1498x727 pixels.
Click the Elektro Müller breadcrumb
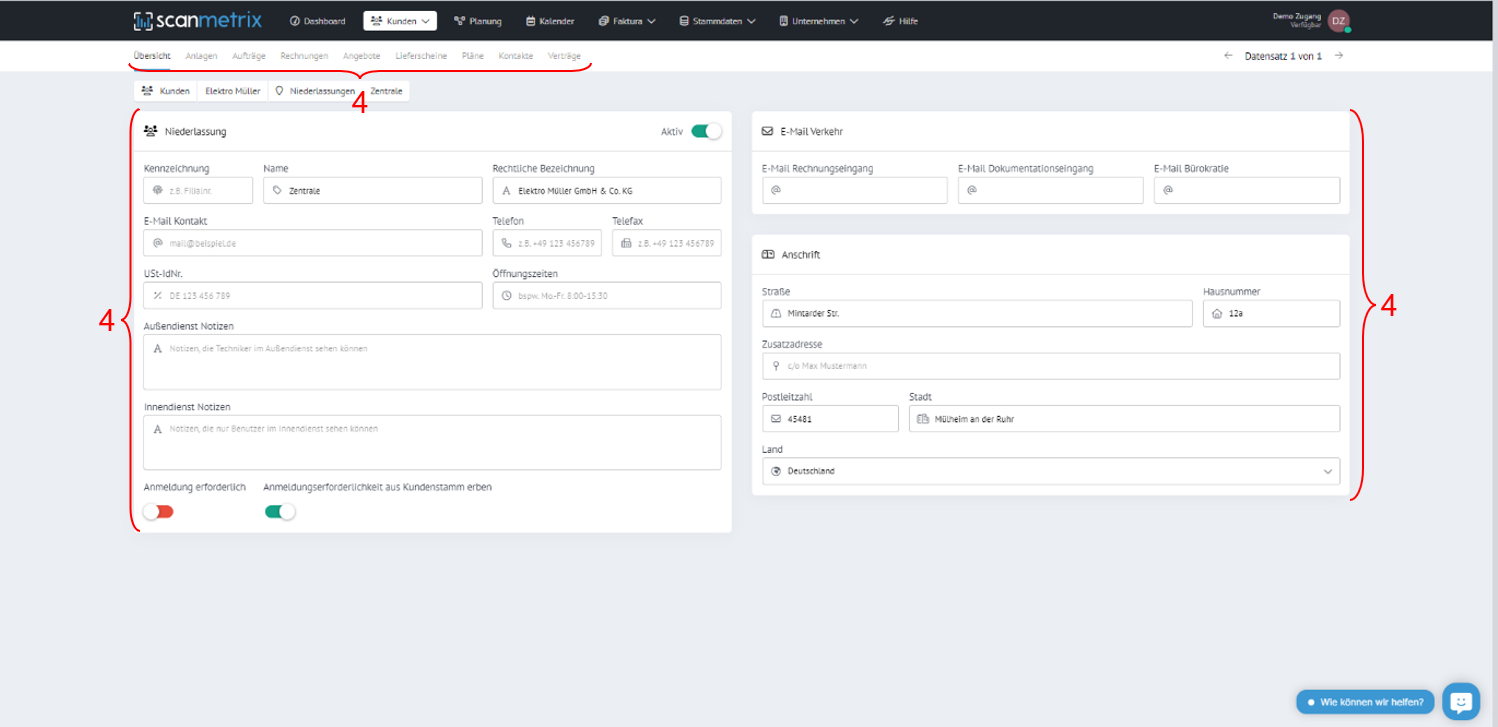point(232,91)
